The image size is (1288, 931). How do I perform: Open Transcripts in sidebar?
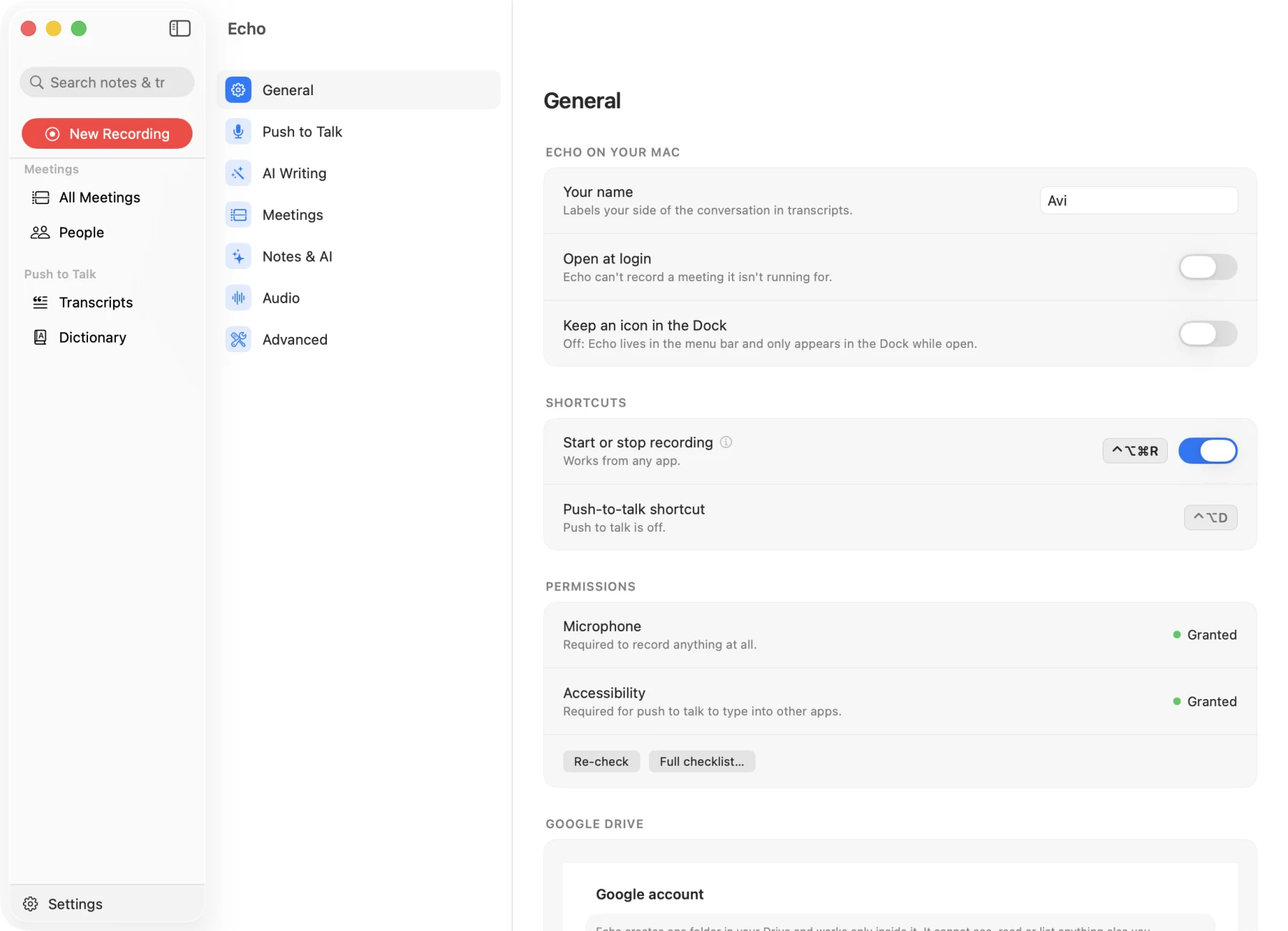(x=107, y=303)
